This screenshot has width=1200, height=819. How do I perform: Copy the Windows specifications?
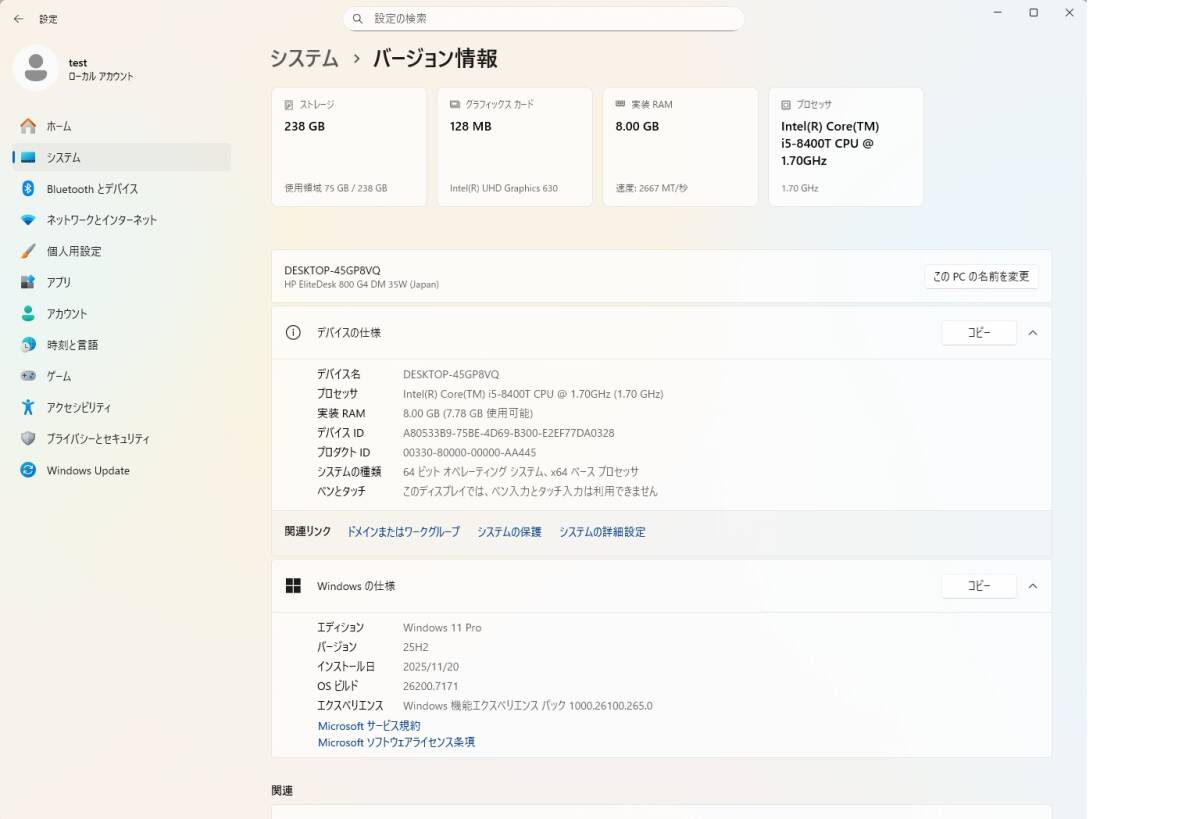point(978,586)
